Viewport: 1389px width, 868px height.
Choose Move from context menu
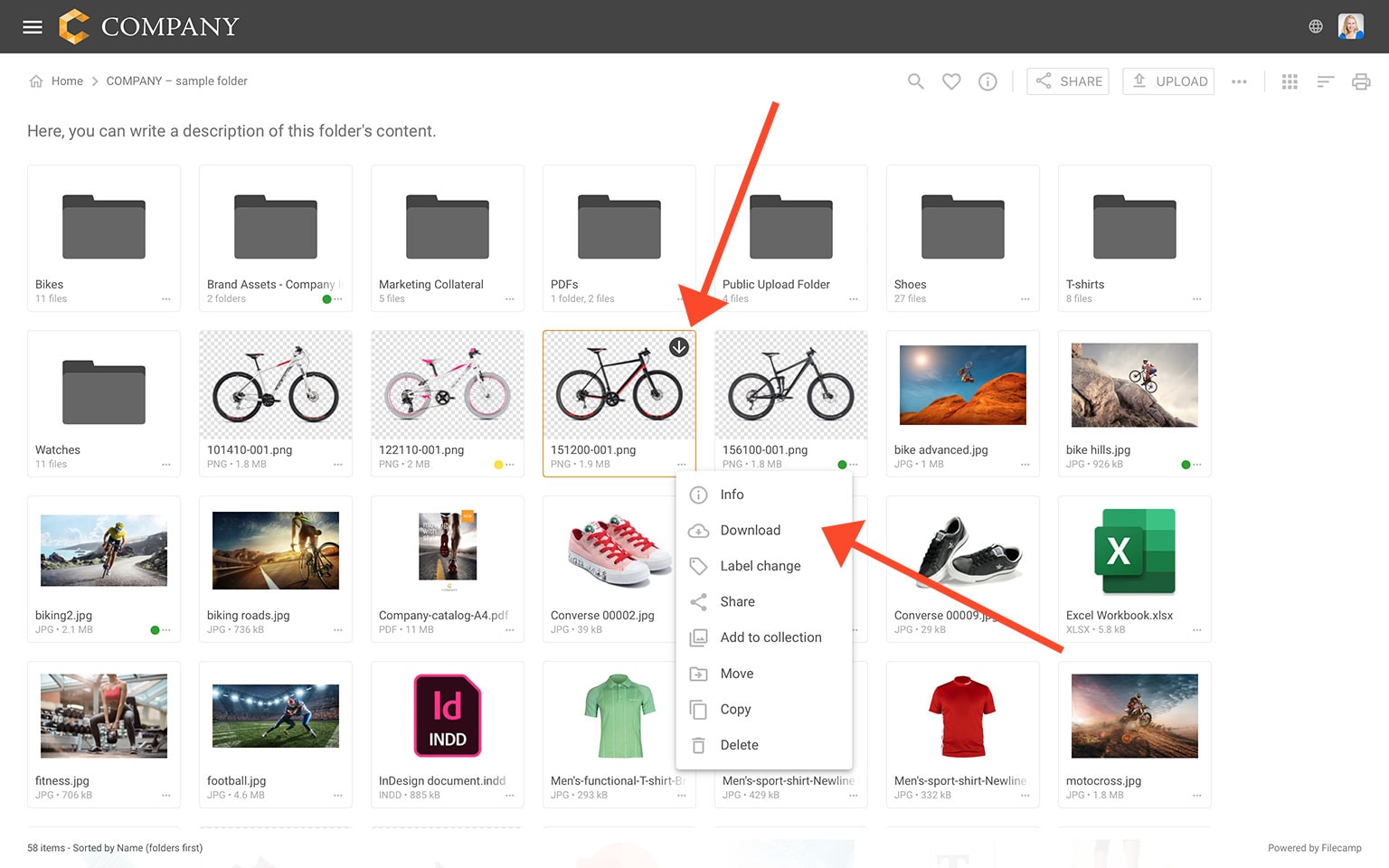pyautogui.click(x=764, y=674)
